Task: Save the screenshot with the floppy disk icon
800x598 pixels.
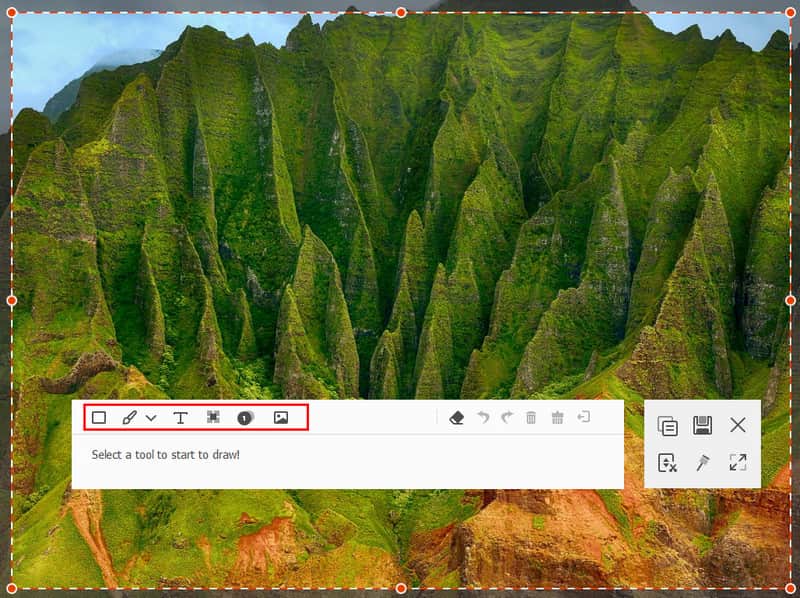Action: point(702,426)
